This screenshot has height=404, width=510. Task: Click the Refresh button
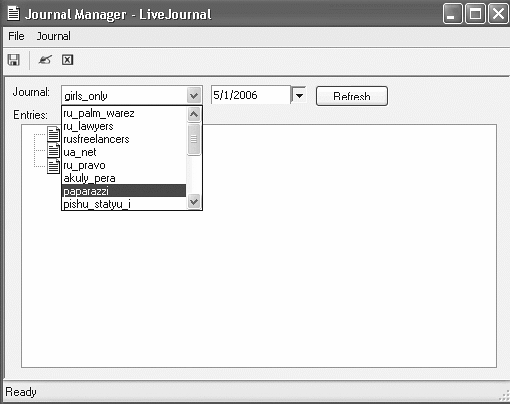pyautogui.click(x=352, y=96)
